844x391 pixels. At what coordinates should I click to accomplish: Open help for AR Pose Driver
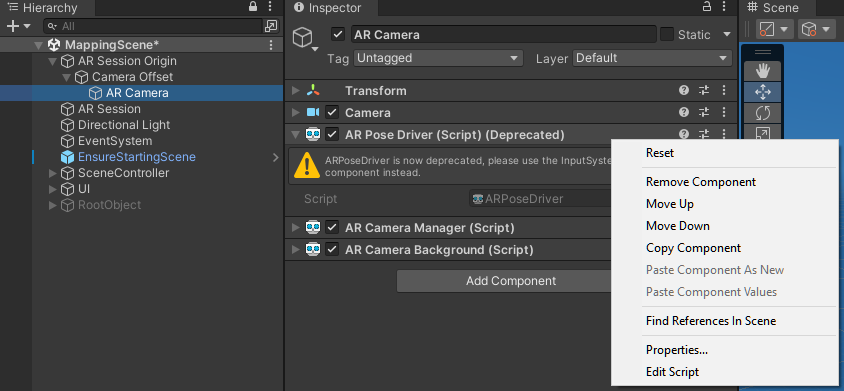pyautogui.click(x=684, y=135)
